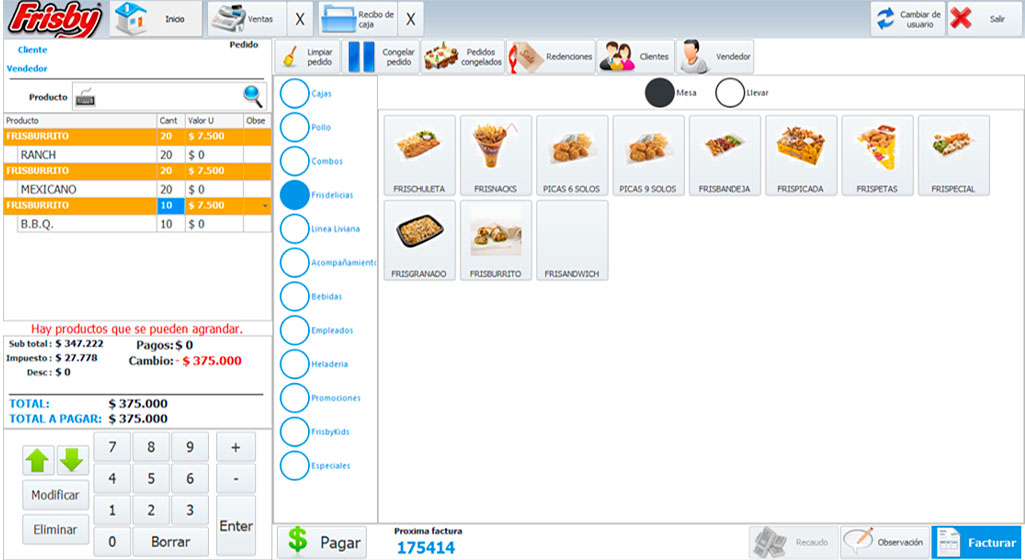
Task: Open dropdown arrow on selected FRISBURRITO row
Action: tap(265, 206)
